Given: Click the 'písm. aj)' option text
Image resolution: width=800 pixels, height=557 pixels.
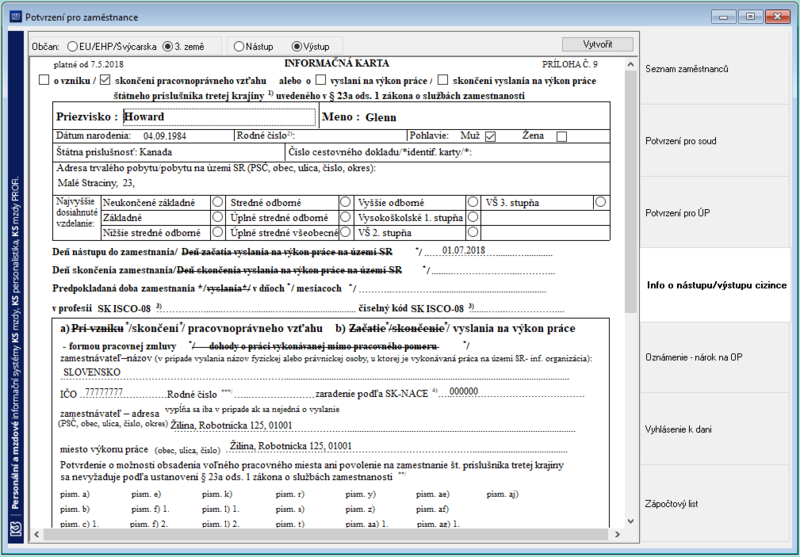Looking at the screenshot, I should click(503, 494).
